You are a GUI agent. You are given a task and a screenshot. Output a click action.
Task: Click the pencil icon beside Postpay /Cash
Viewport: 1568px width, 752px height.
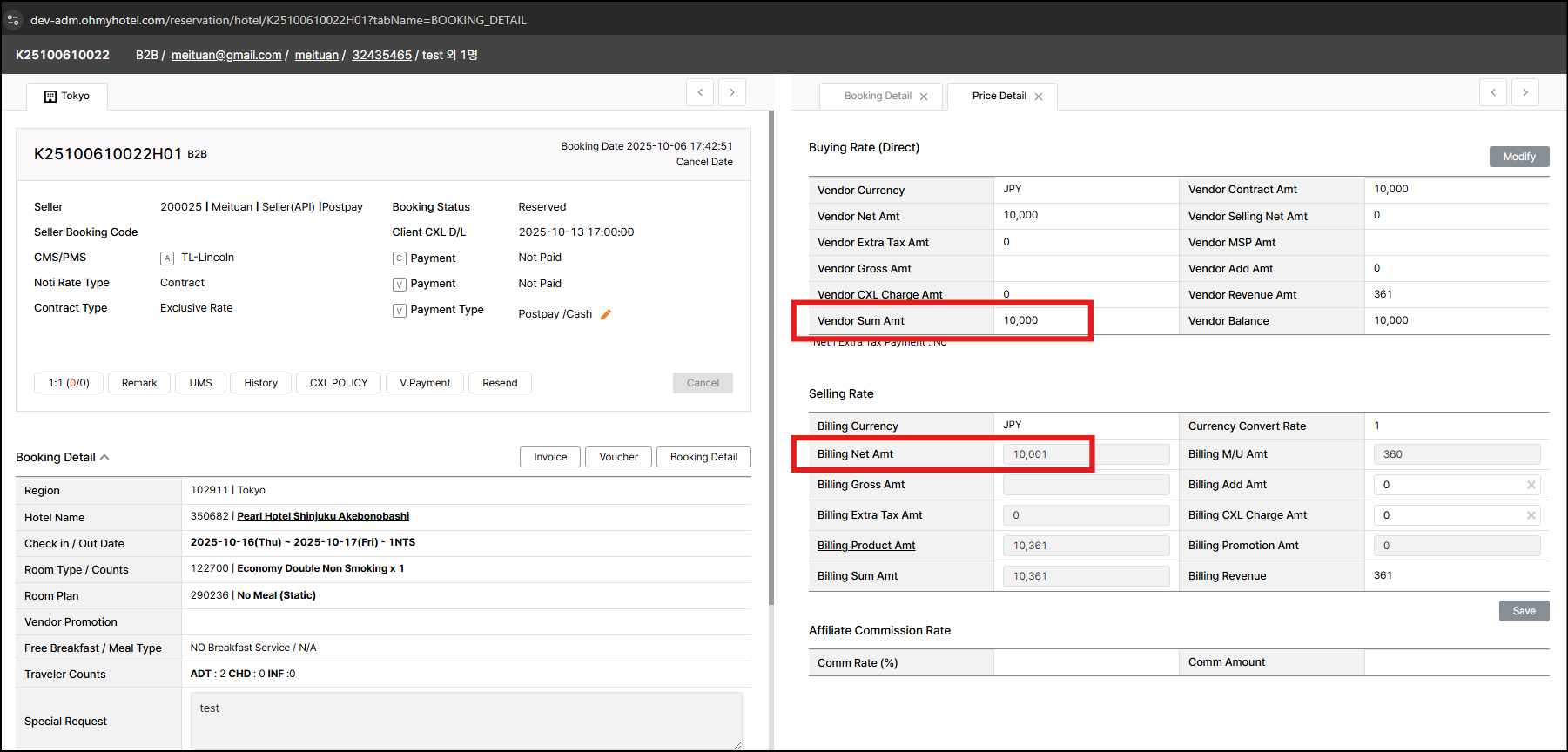tap(606, 314)
